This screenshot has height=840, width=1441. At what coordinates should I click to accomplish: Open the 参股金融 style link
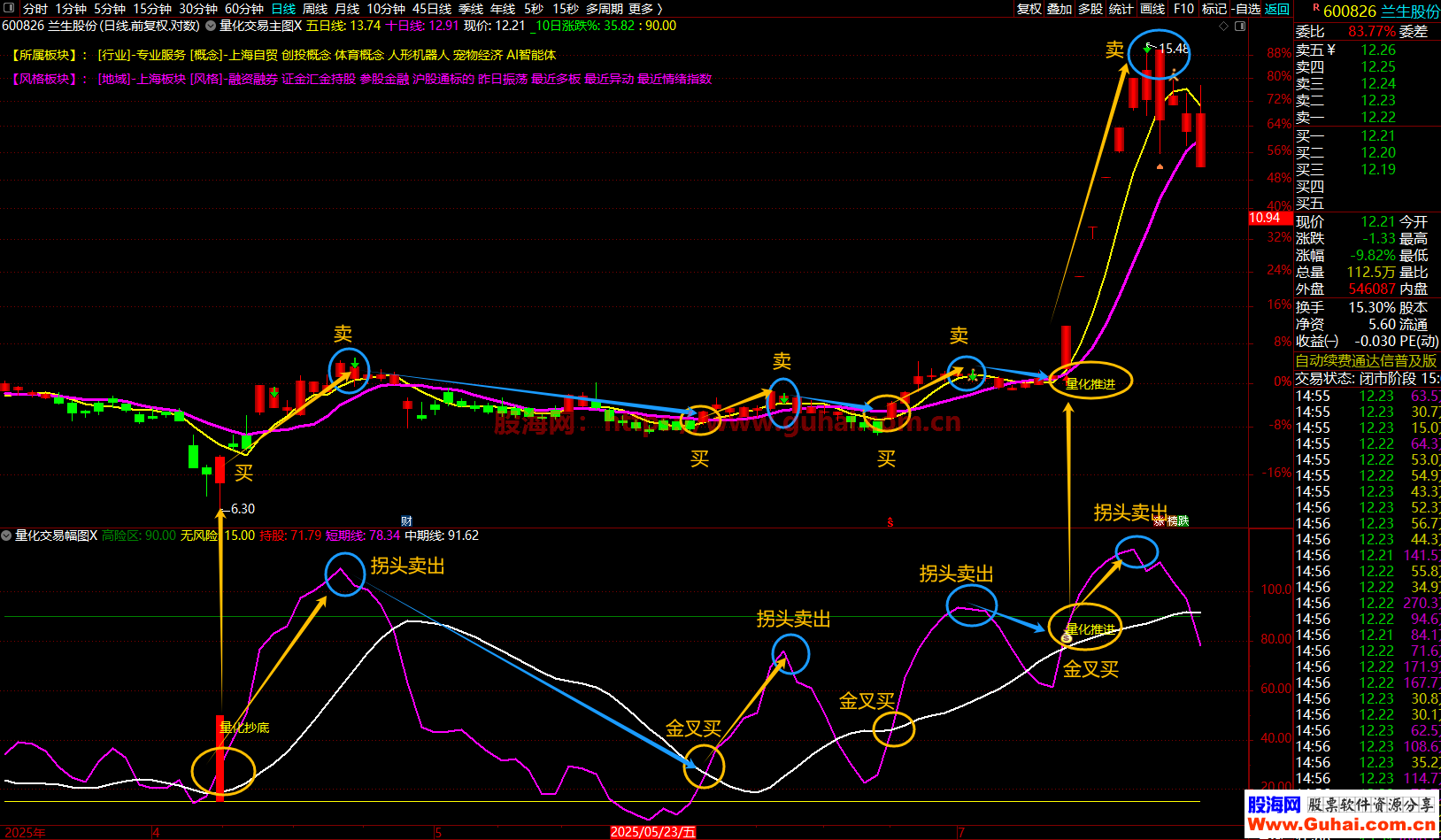pyautogui.click(x=384, y=79)
